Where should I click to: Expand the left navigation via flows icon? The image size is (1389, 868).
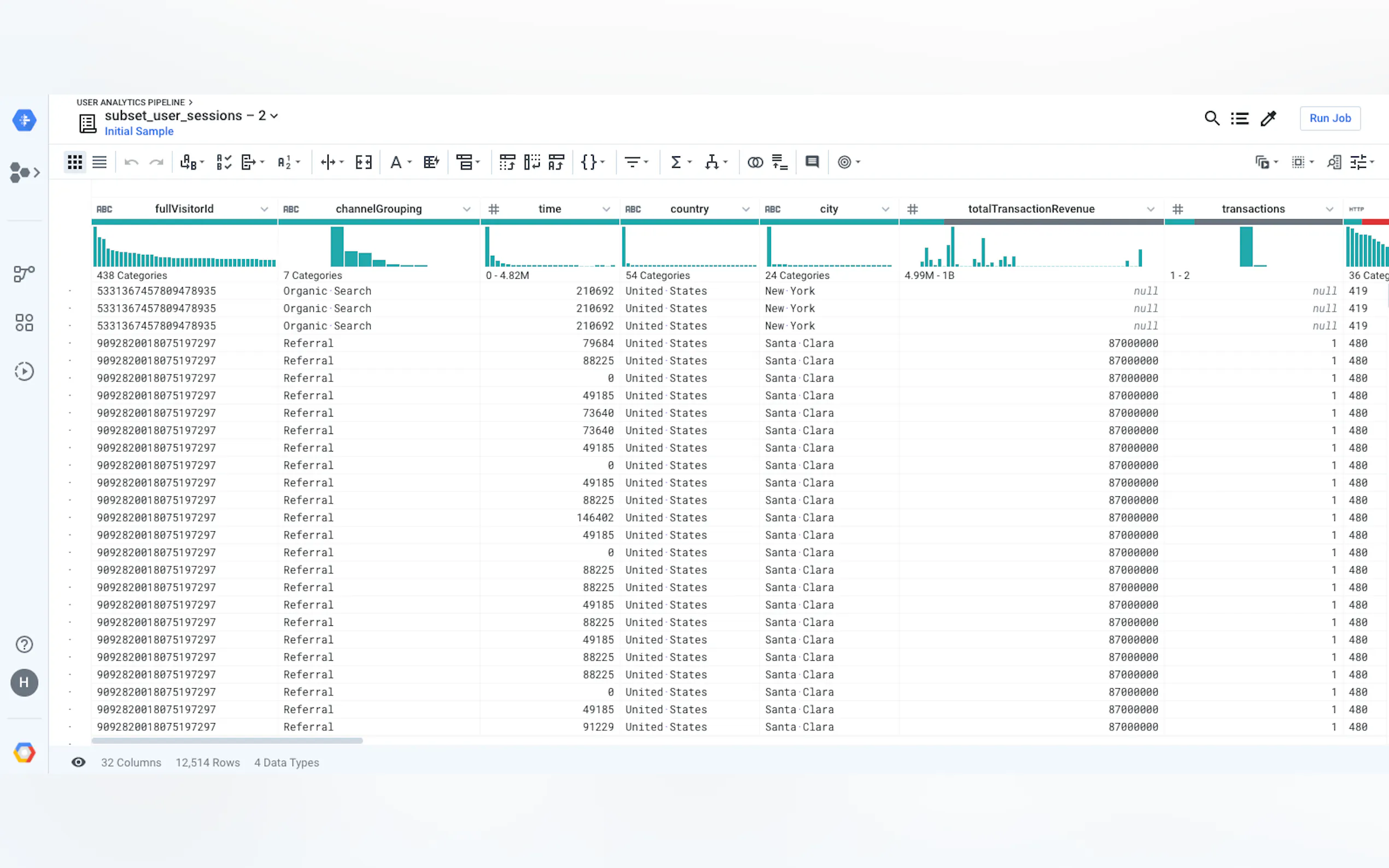25,172
